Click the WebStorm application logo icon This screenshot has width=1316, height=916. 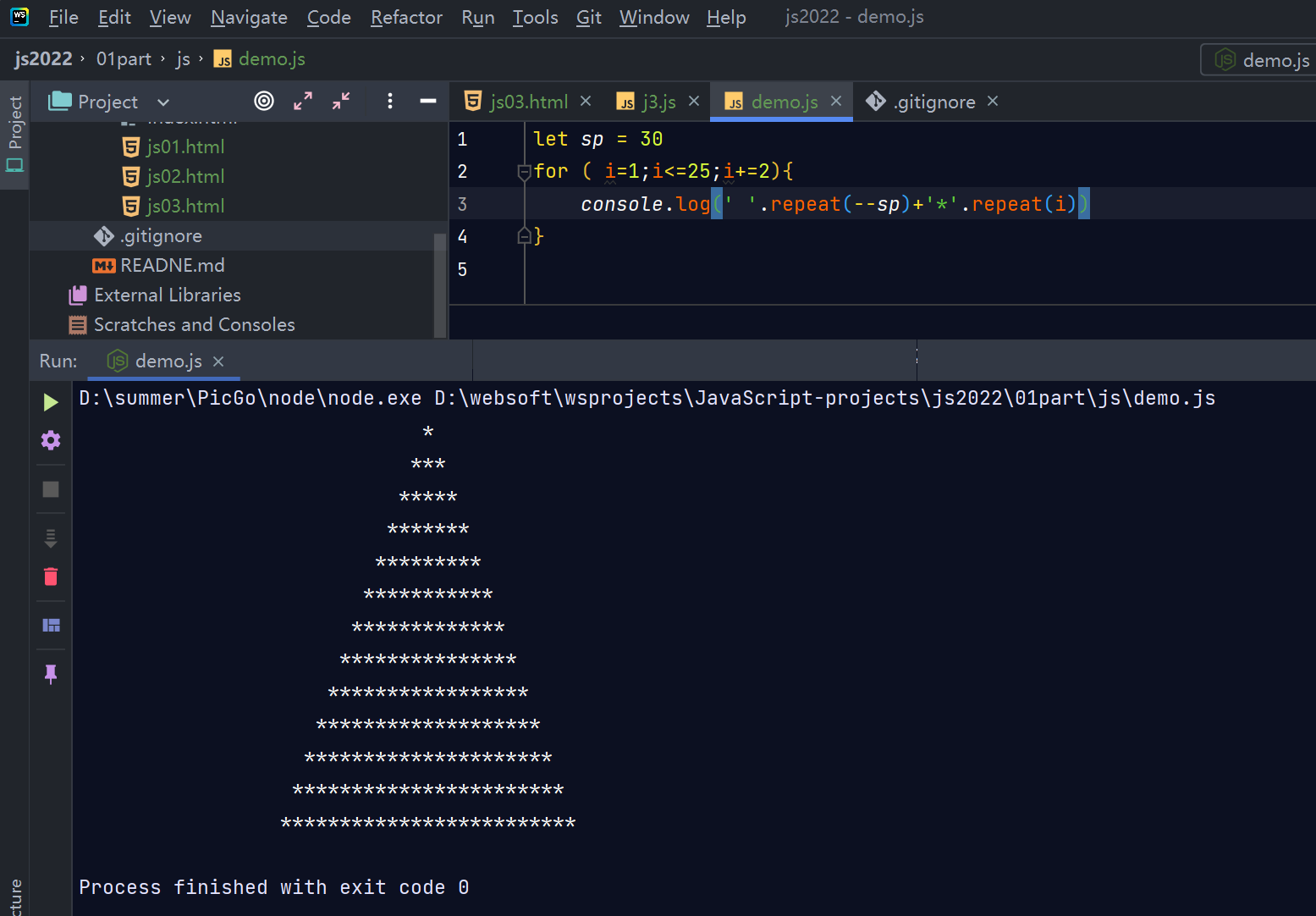point(19,17)
